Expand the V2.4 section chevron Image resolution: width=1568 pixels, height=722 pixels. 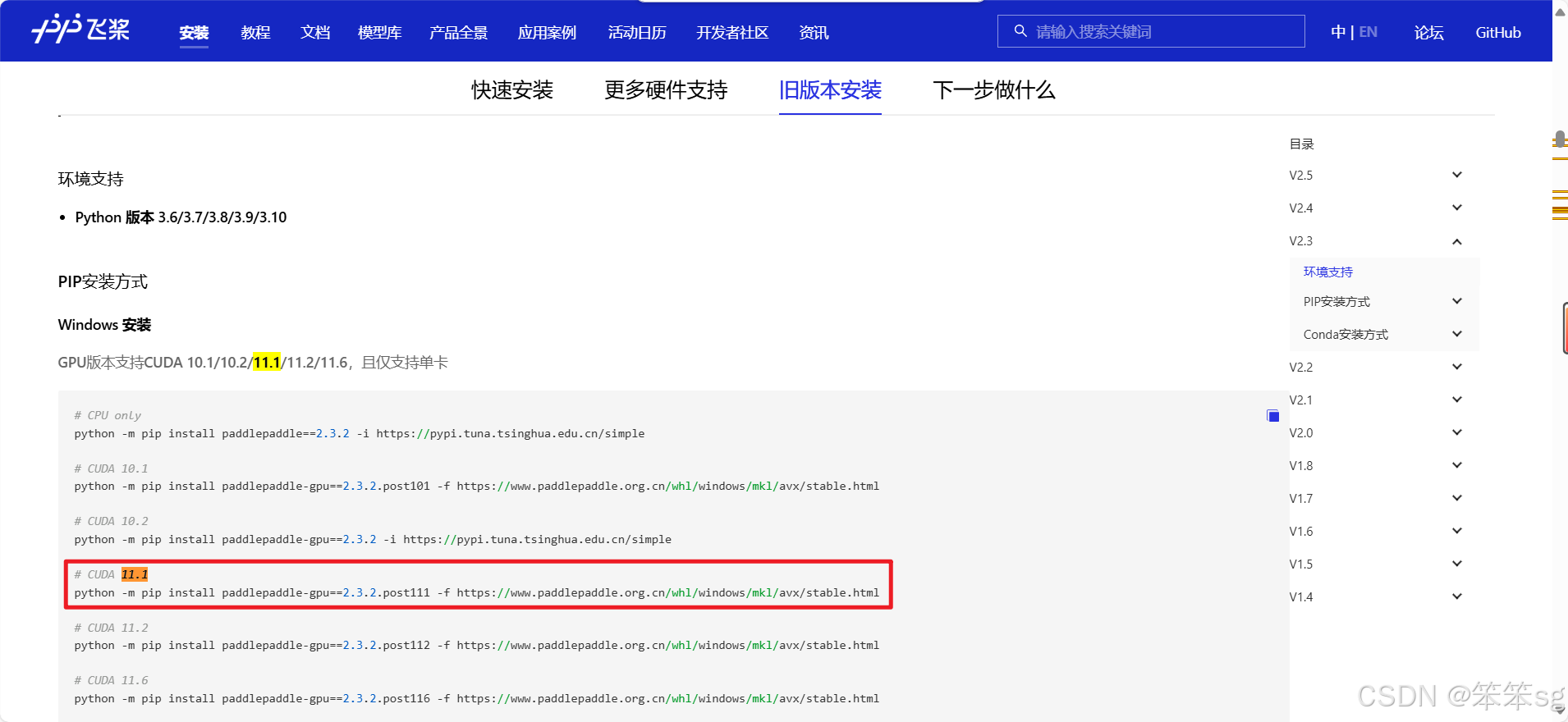pyautogui.click(x=1457, y=208)
